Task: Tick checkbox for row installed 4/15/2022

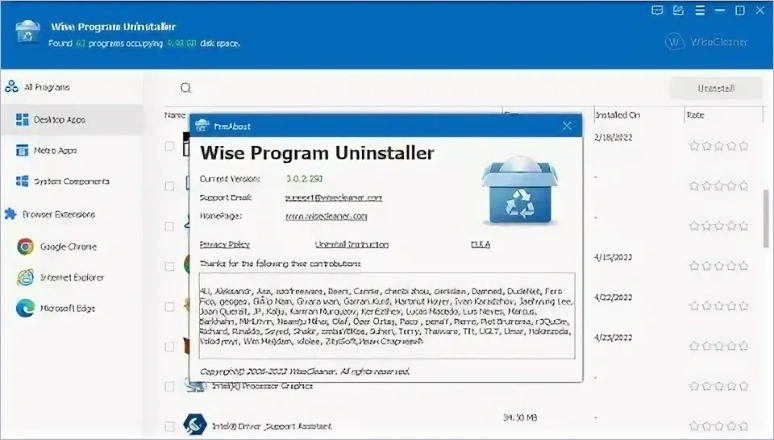Action: tap(169, 266)
